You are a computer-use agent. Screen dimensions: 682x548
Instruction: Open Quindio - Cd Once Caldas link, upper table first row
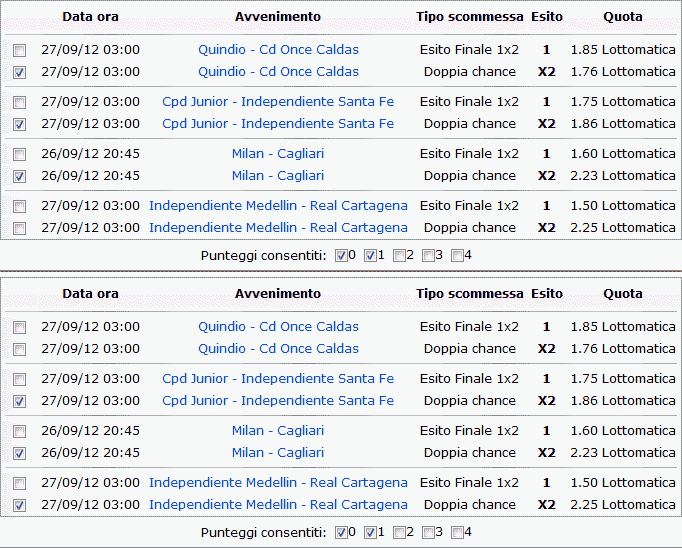point(278,50)
